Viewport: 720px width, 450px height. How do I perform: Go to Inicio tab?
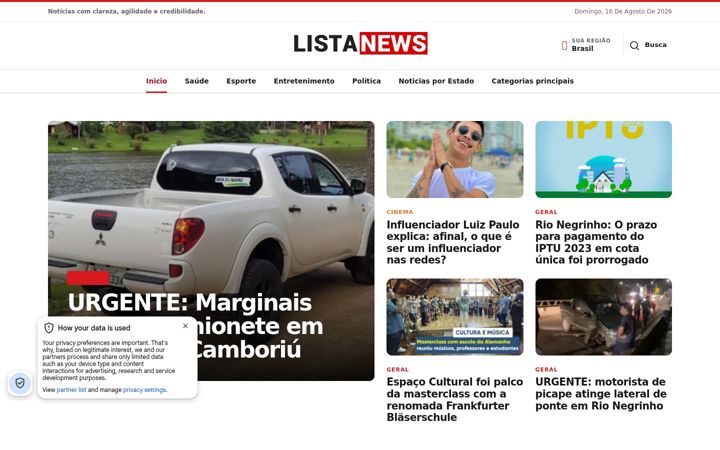pos(157,81)
